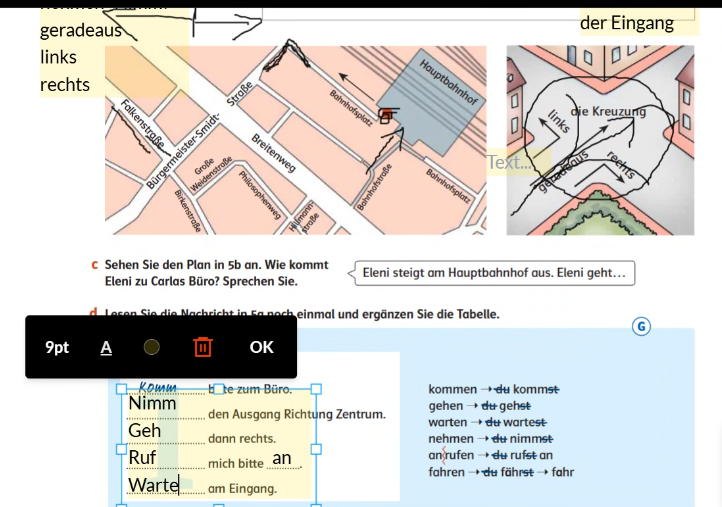Viewport: 722px width, 507px height.
Task: Click the handwritten 'Komm' answer
Action: click(x=157, y=387)
